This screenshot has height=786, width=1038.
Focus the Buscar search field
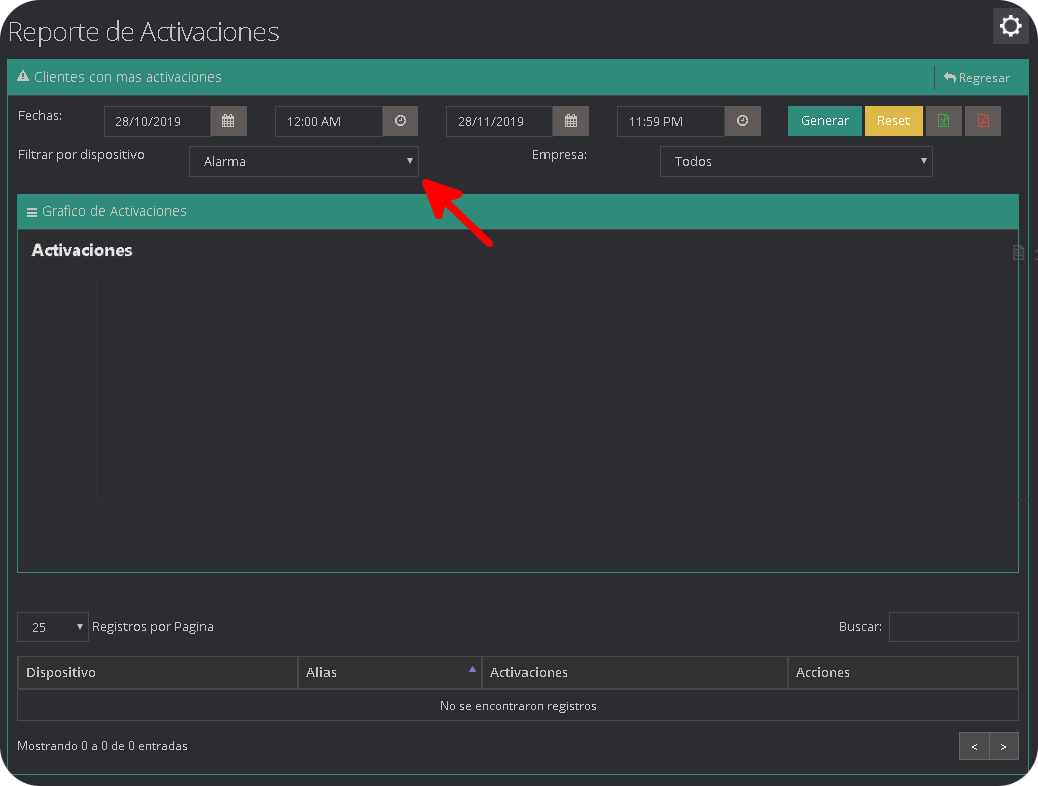[x=953, y=627]
